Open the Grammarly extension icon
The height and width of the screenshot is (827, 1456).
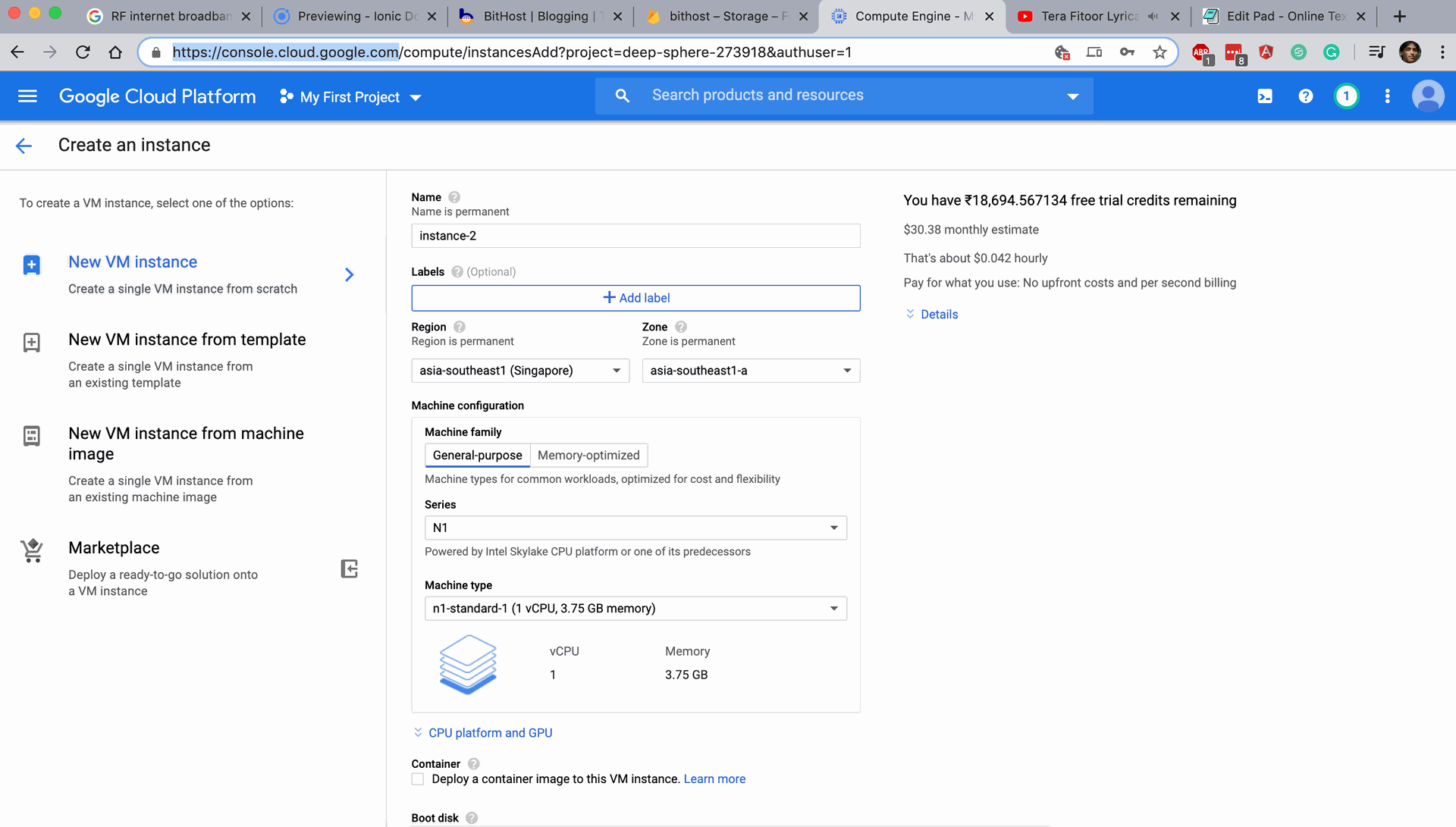1331,52
